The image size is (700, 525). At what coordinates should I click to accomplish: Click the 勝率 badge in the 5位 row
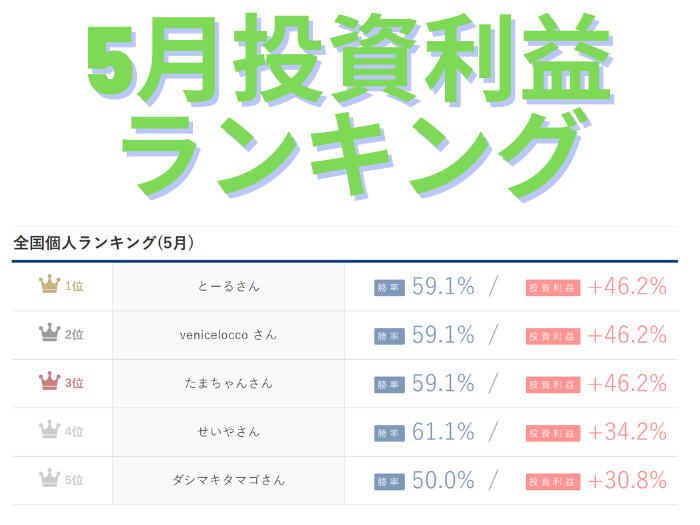(x=389, y=482)
